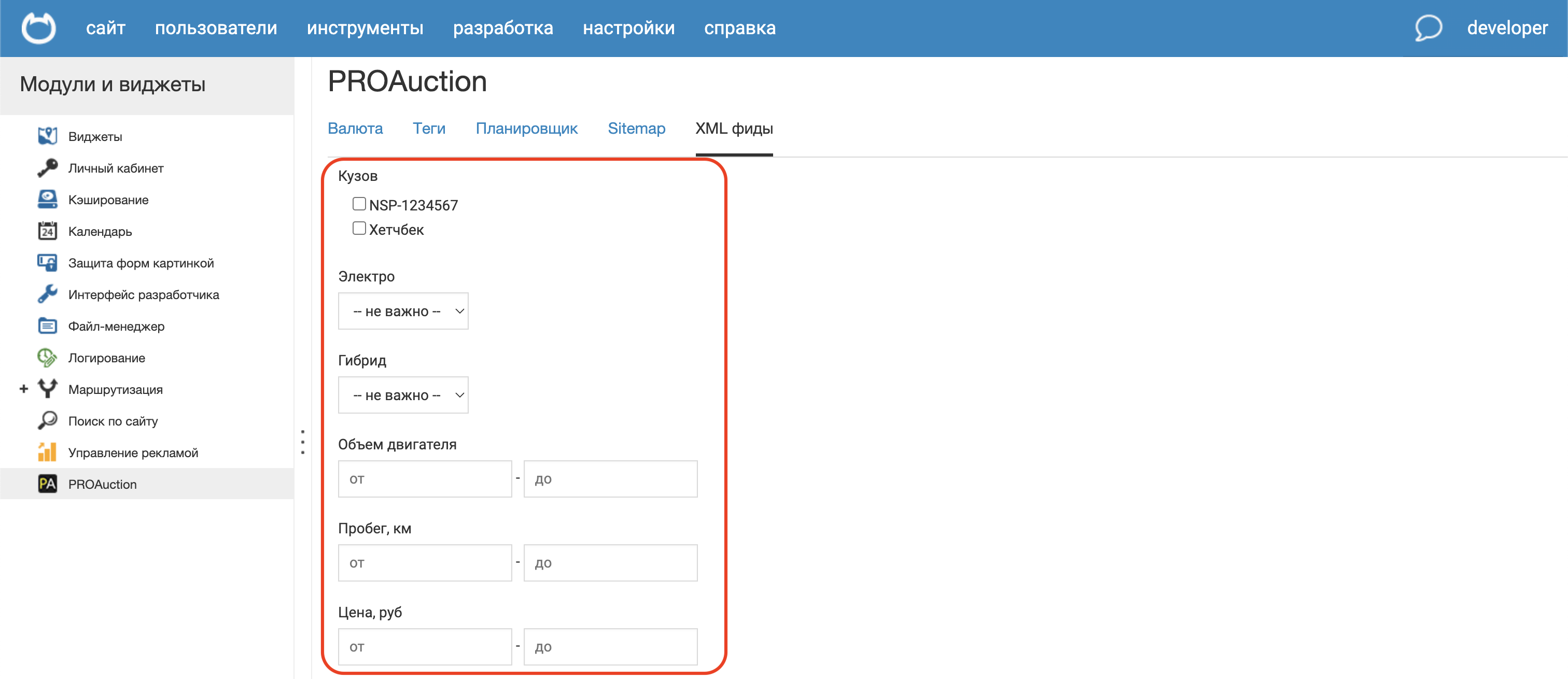Select the XML фиды tab
The height and width of the screenshot is (679, 1568).
coord(734,129)
